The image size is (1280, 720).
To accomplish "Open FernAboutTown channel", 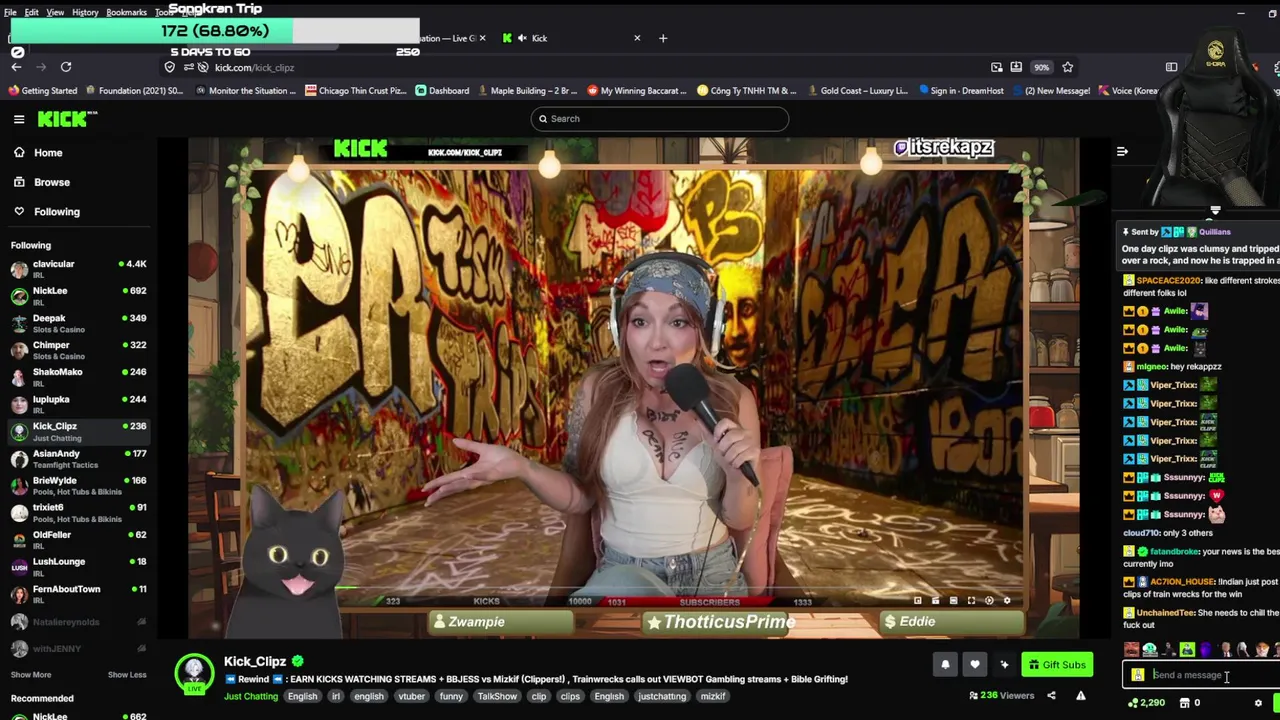I will point(78,594).
